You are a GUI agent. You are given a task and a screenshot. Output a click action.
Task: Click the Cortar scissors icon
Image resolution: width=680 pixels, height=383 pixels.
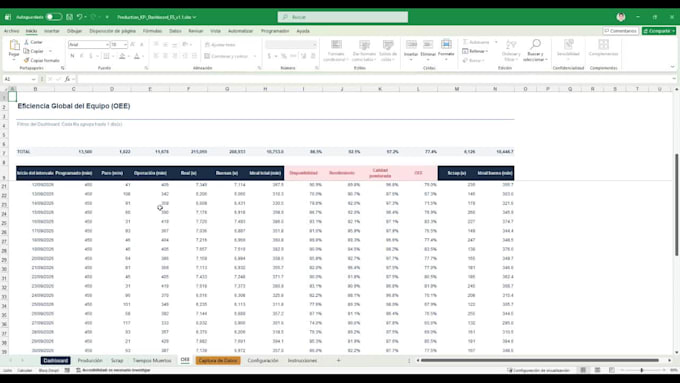pos(26,42)
